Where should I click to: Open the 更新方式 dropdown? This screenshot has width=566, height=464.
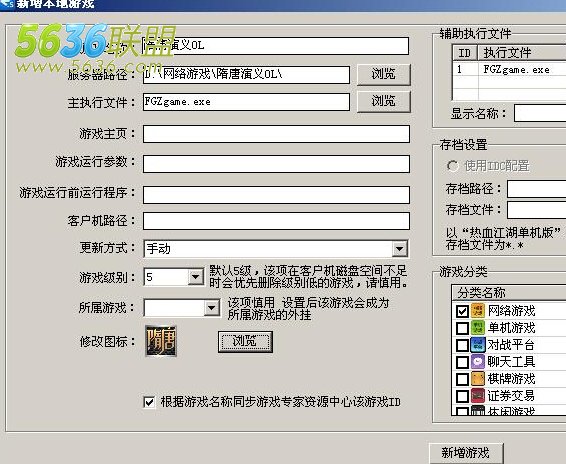(x=400, y=249)
